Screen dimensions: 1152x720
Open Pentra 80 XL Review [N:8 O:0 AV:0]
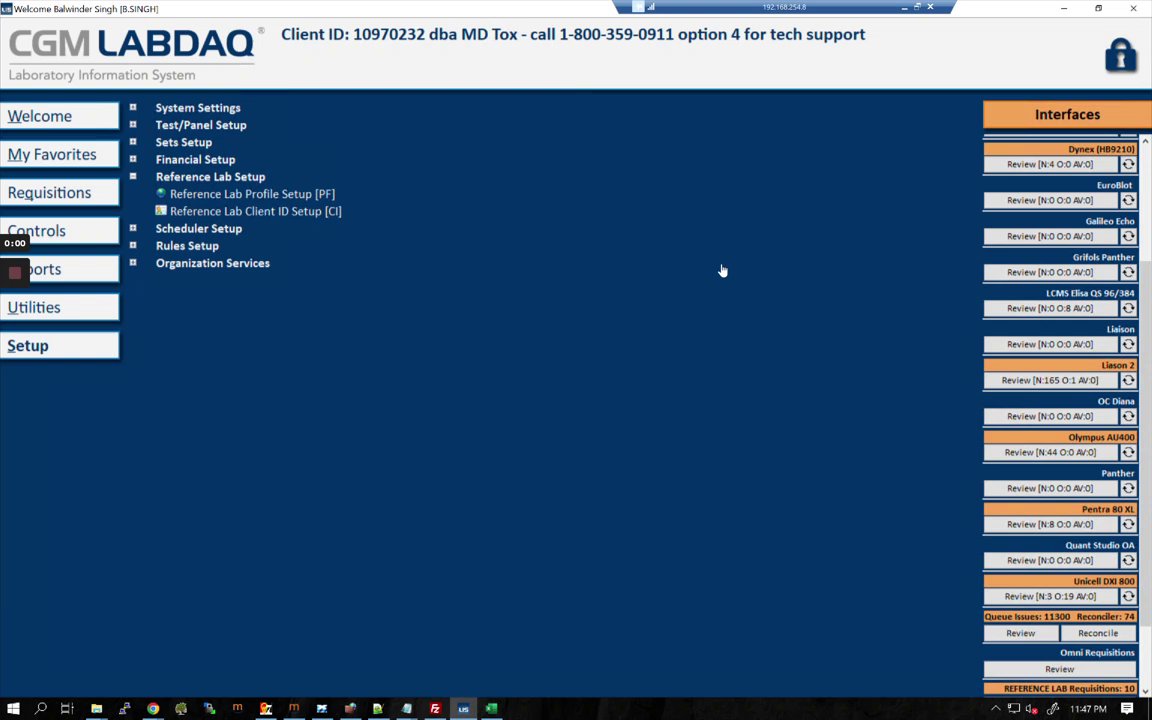tap(1051, 525)
